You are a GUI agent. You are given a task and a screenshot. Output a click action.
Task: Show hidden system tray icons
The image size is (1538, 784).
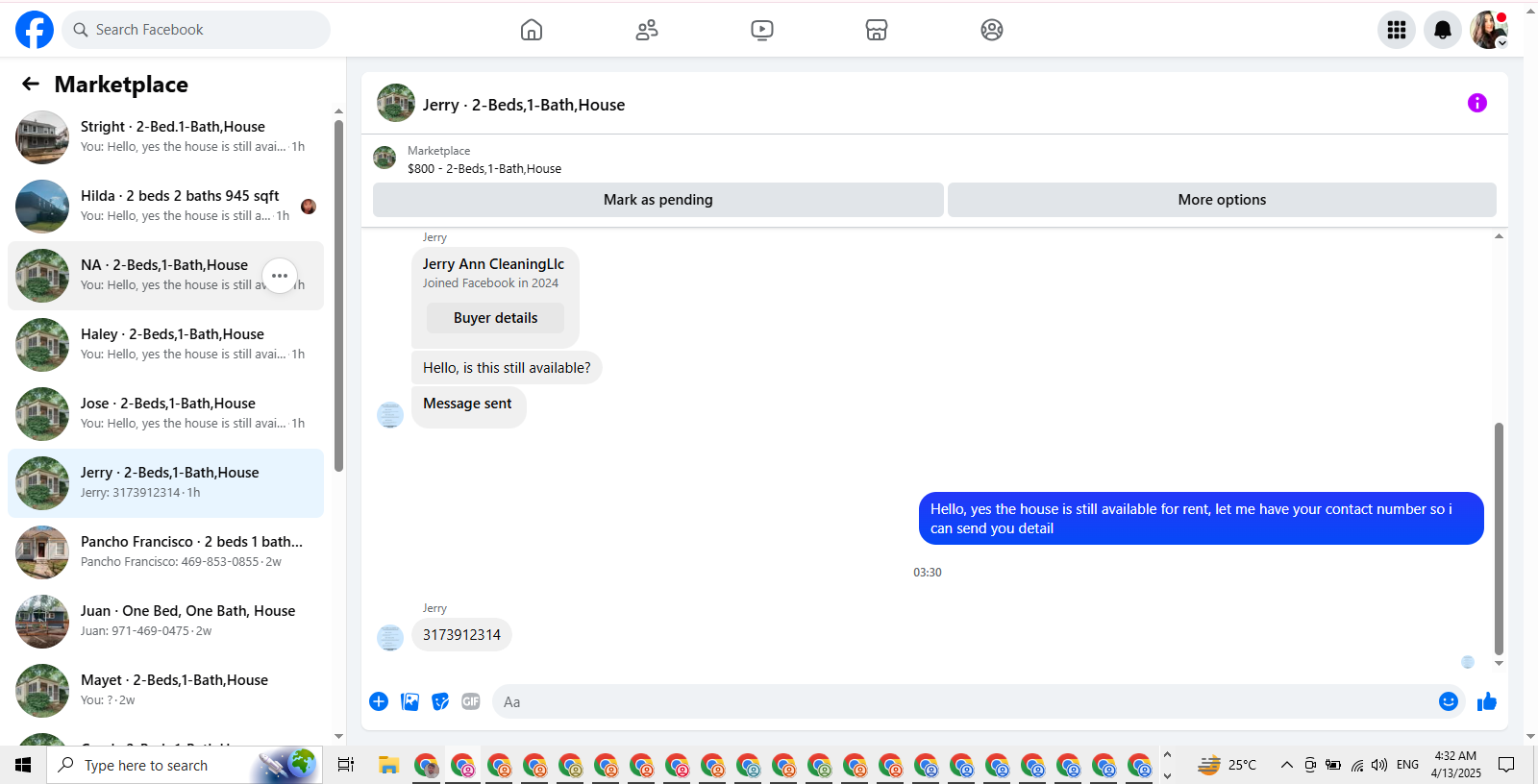[1286, 765]
